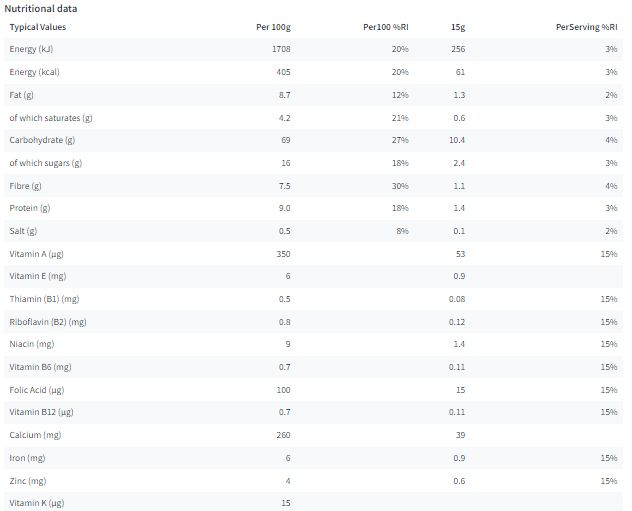Screen dimensions: 632x511
Task: Select the 15g column header
Action: coord(458,27)
